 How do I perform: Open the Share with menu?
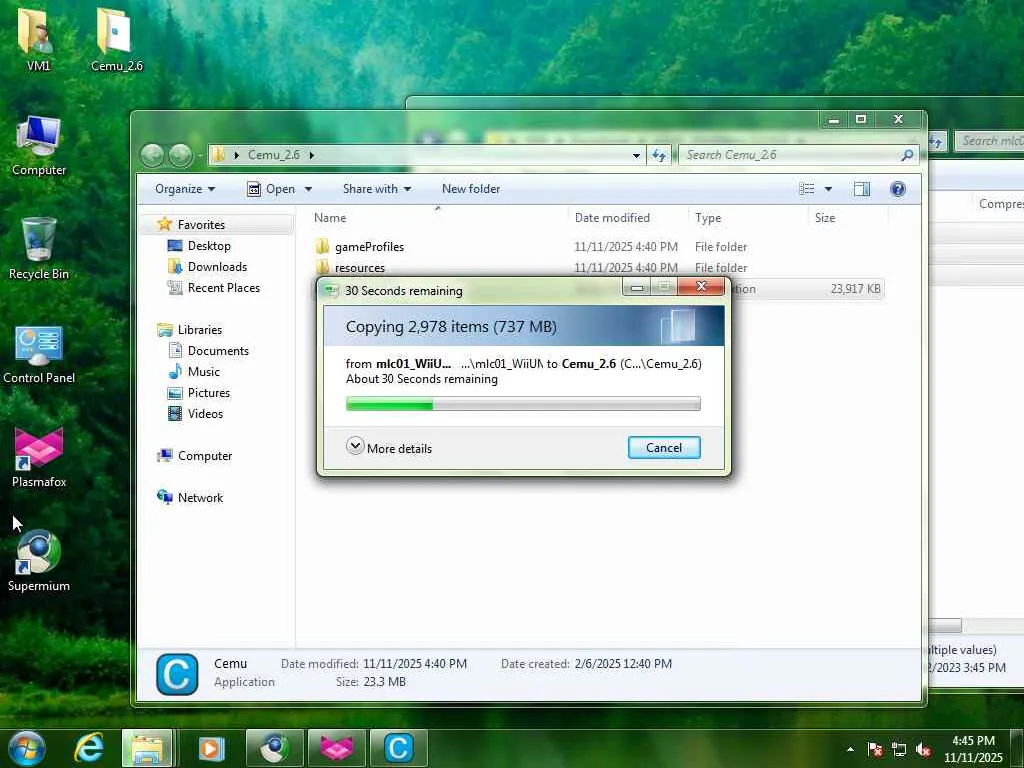point(377,189)
